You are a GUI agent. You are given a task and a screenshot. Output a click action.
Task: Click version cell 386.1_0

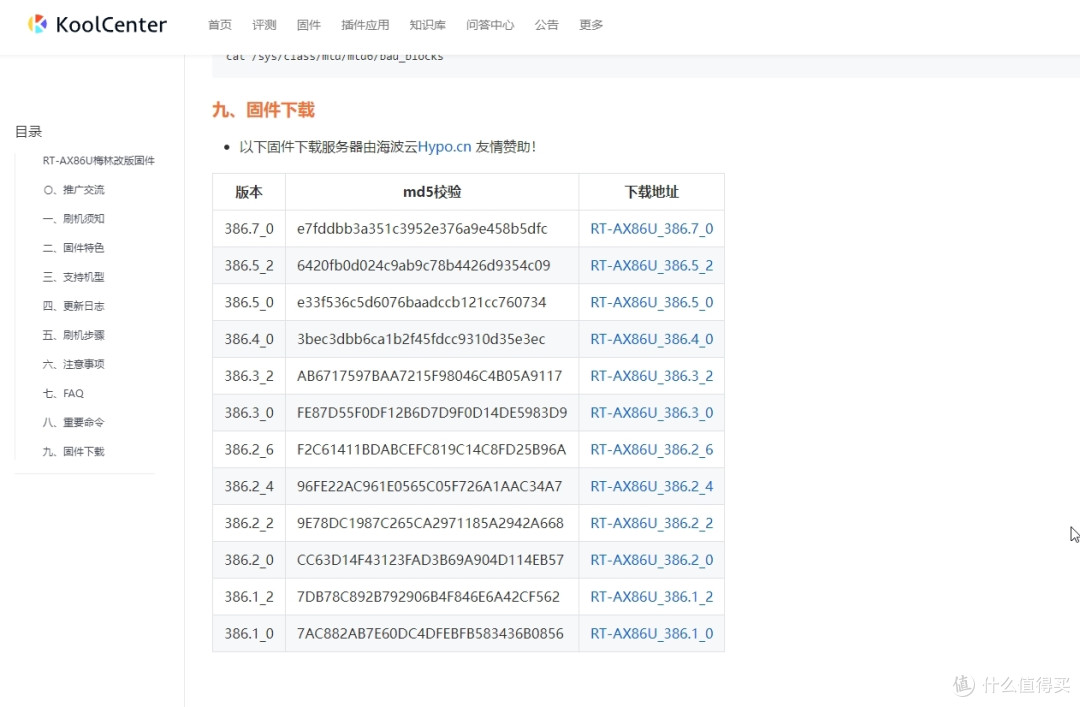pyautogui.click(x=249, y=634)
